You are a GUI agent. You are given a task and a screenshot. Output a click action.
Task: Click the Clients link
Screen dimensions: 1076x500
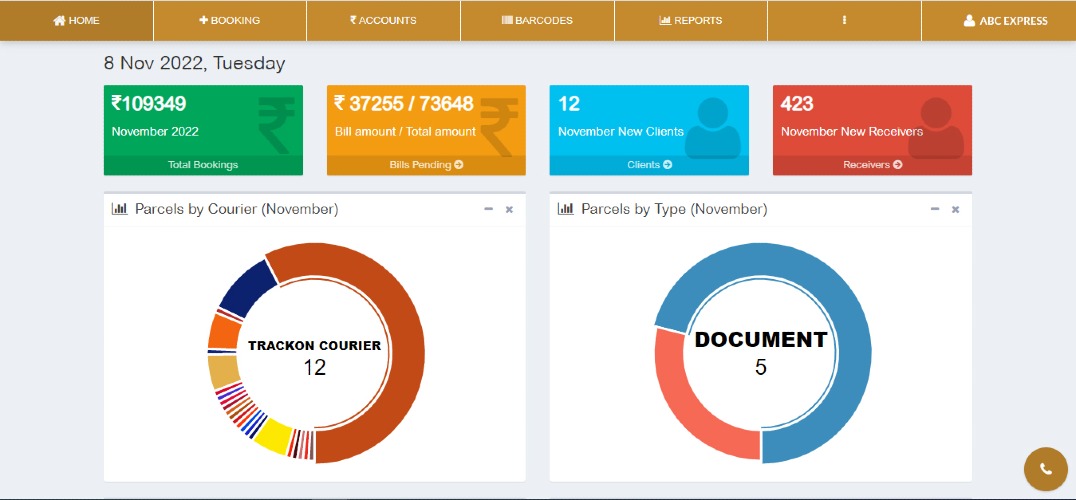649,165
